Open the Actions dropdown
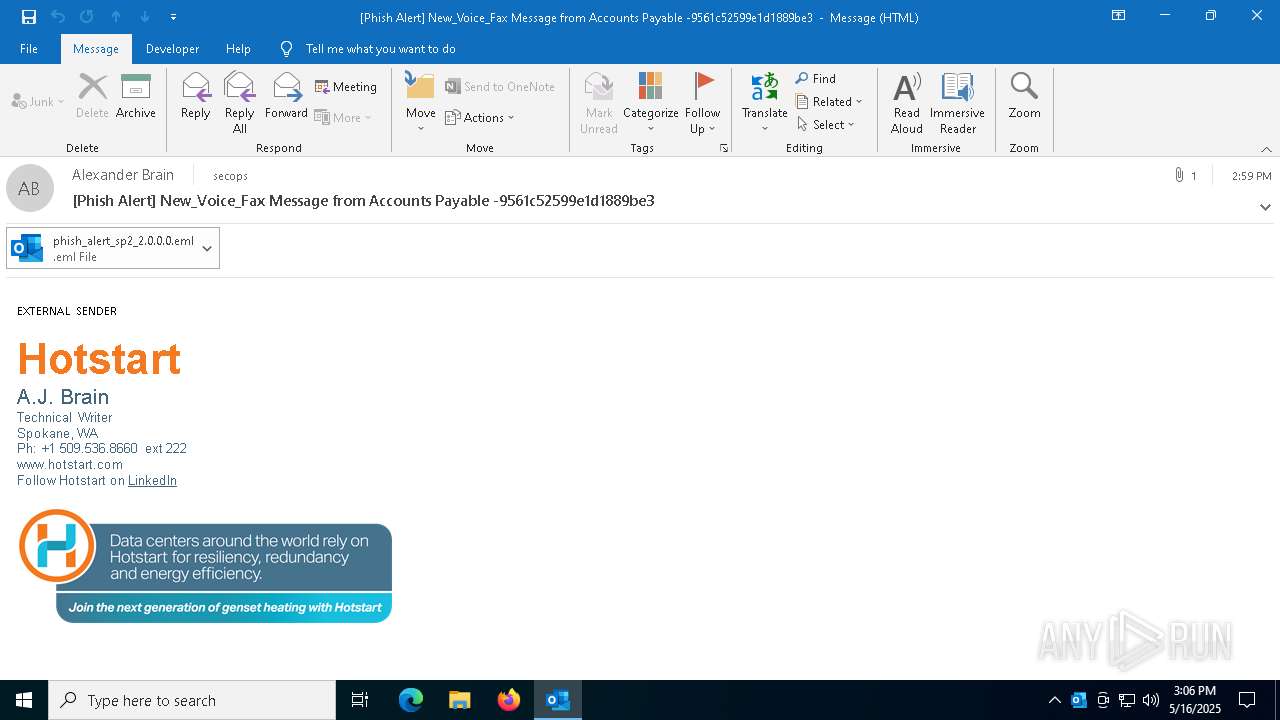1280x720 pixels. click(x=480, y=117)
